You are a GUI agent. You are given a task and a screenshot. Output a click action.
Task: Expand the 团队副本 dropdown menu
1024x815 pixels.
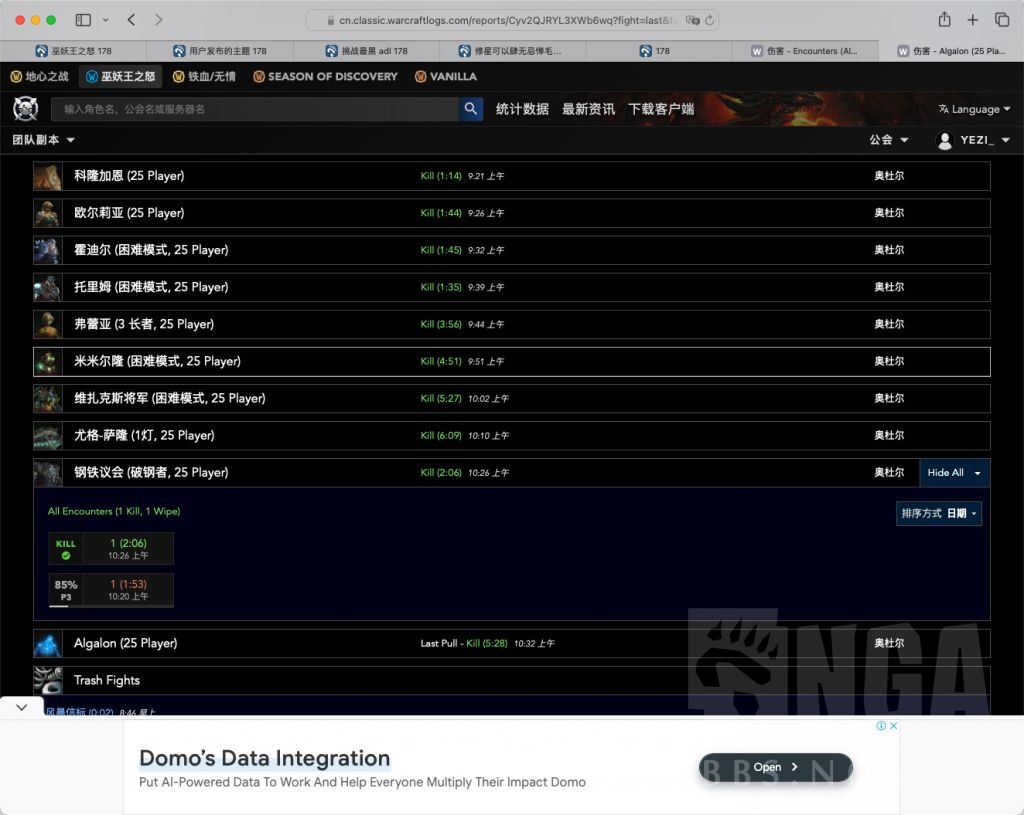click(x=43, y=140)
